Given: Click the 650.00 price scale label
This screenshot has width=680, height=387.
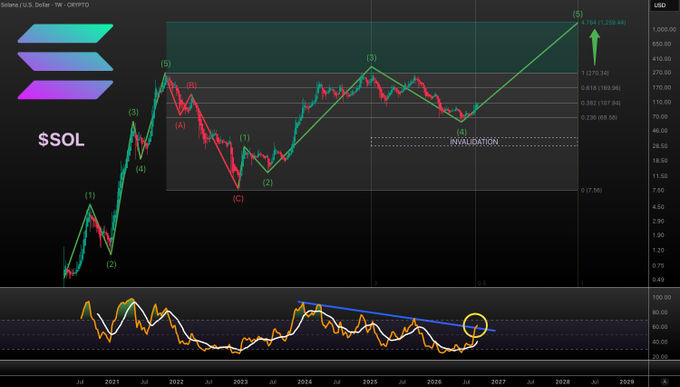Looking at the screenshot, I should 662,44.
